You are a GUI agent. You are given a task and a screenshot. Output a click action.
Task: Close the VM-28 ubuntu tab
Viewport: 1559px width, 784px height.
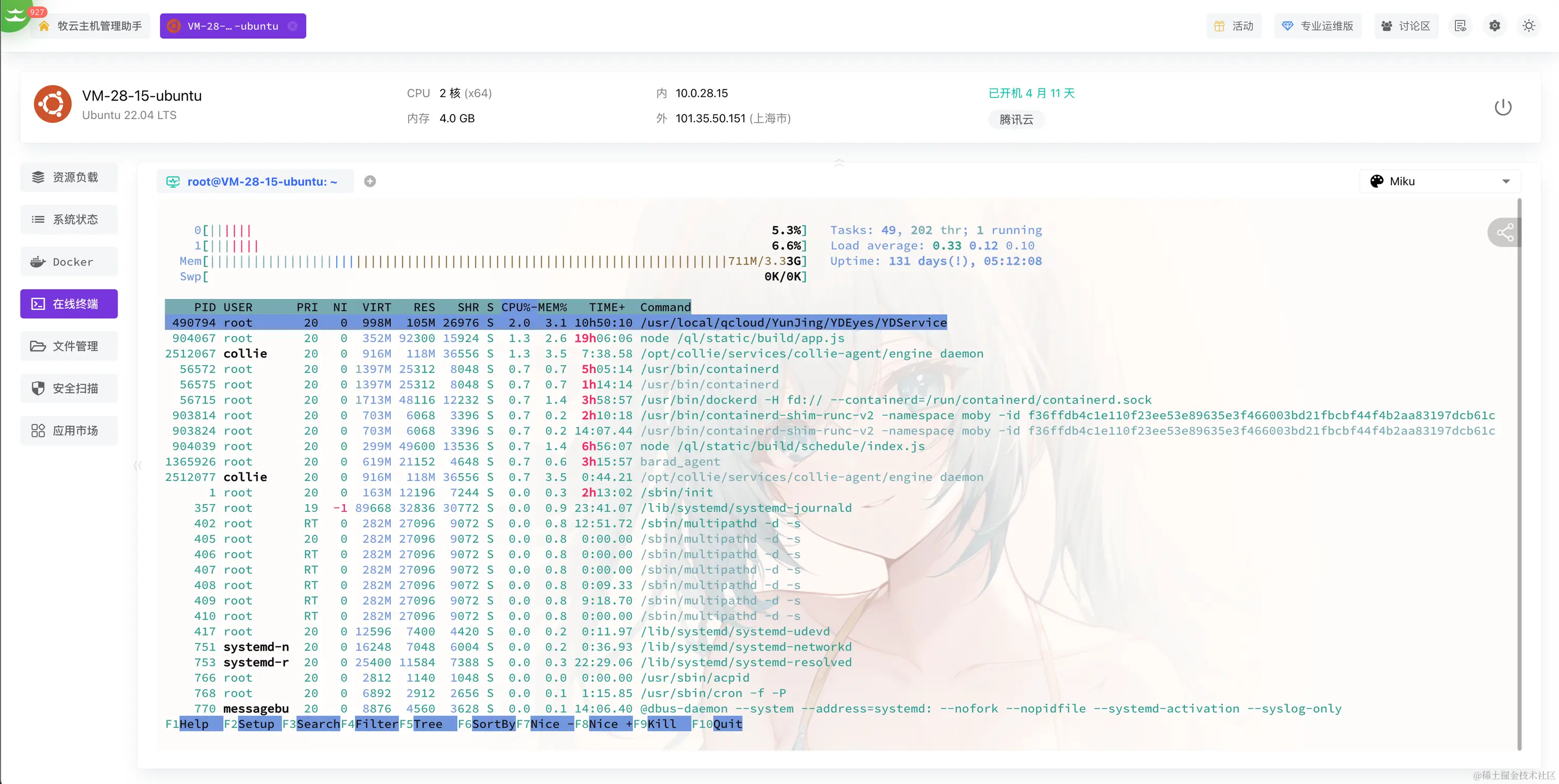coord(293,26)
